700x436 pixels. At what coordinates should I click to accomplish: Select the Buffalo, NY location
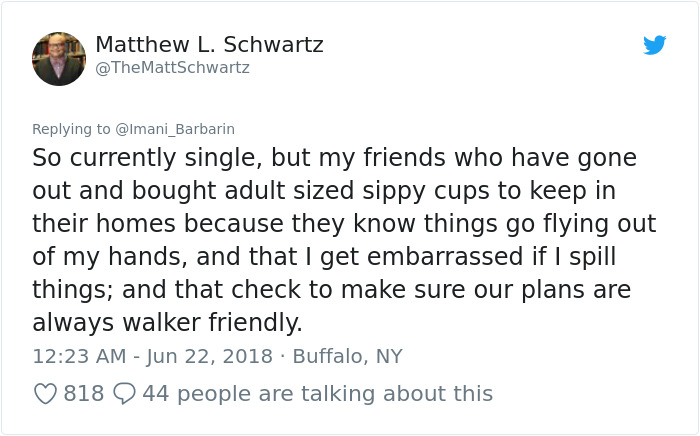click(x=347, y=356)
